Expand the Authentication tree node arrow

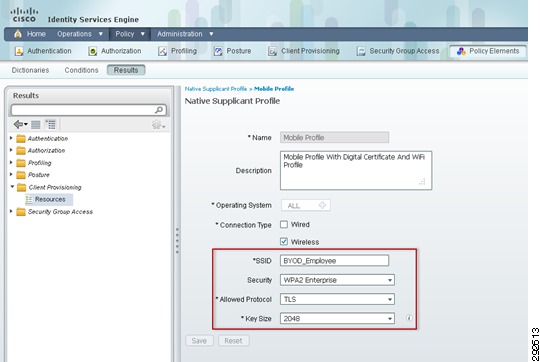click(11, 138)
